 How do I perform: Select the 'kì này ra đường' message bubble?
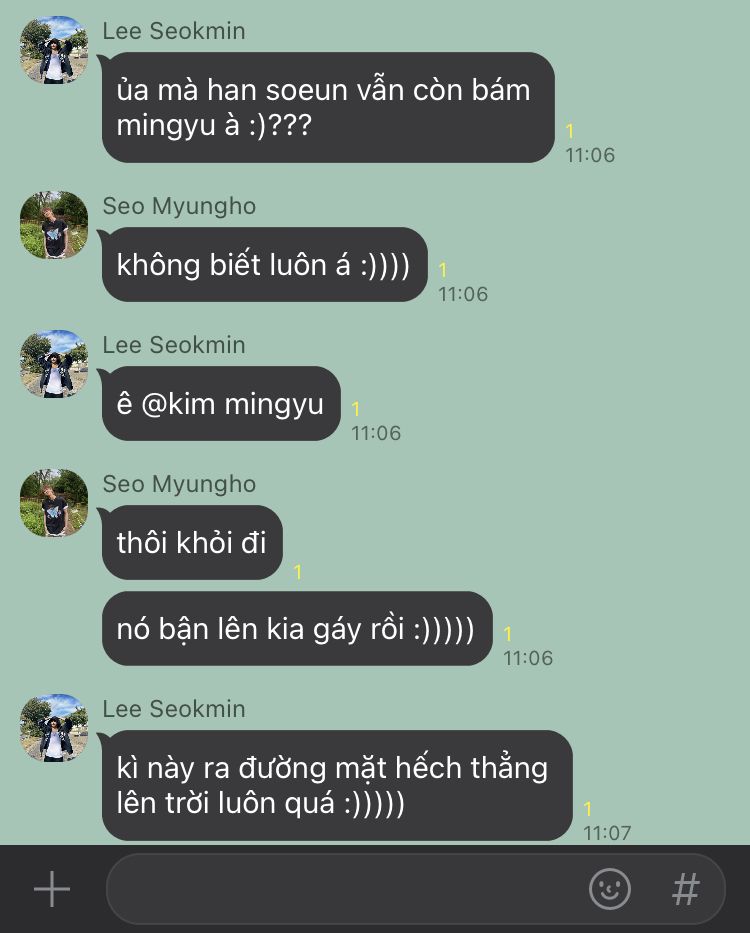337,785
